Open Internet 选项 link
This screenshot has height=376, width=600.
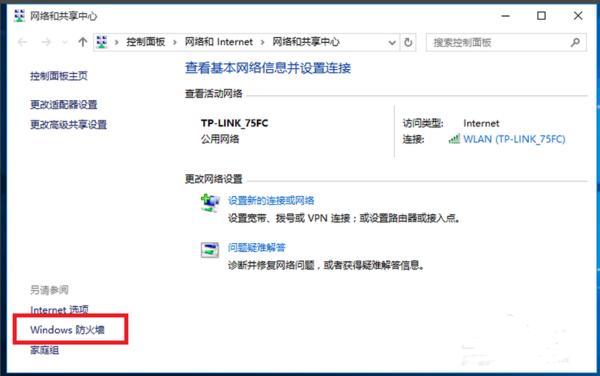click(59, 310)
